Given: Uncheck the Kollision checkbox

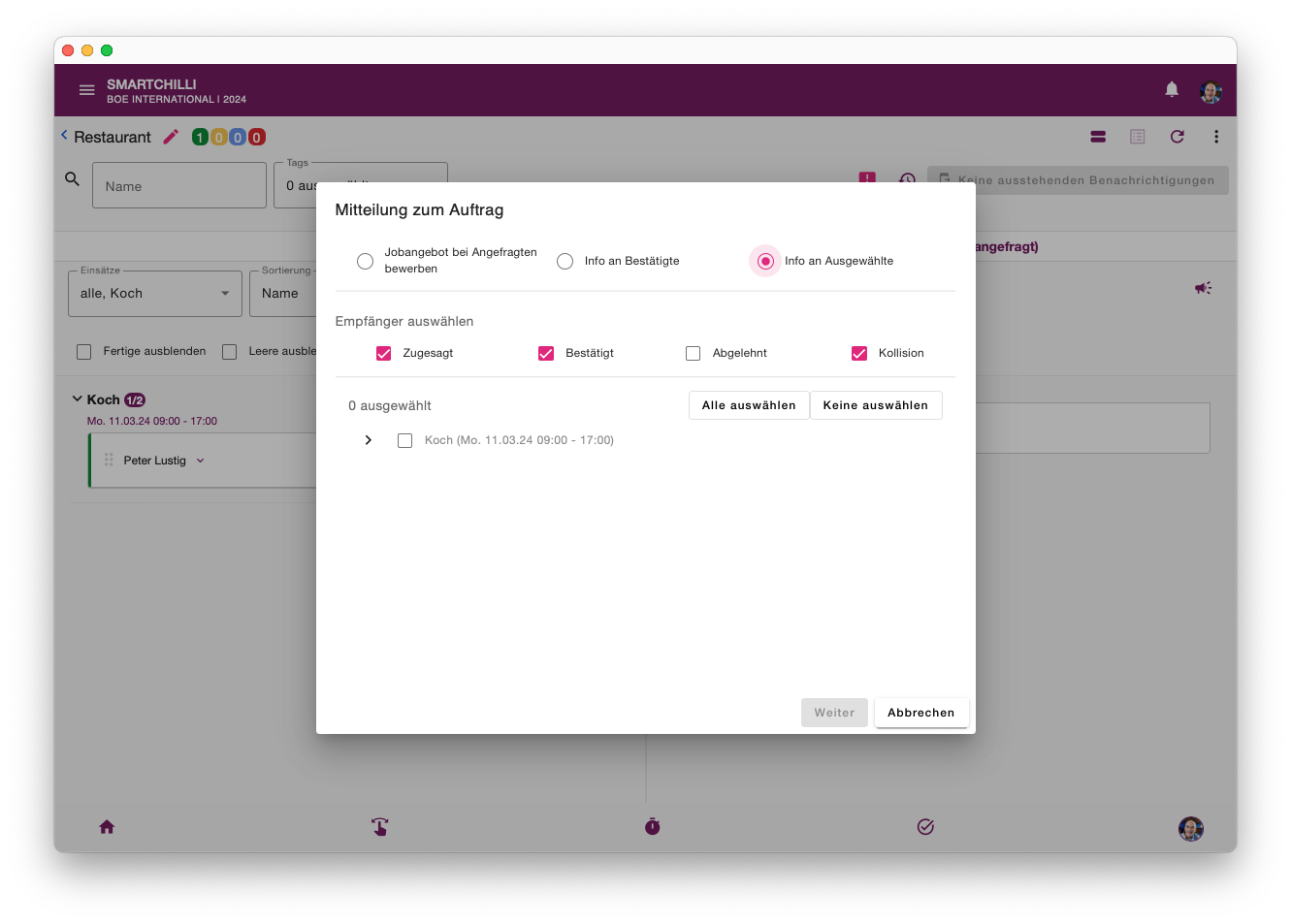Looking at the screenshot, I should click(859, 353).
